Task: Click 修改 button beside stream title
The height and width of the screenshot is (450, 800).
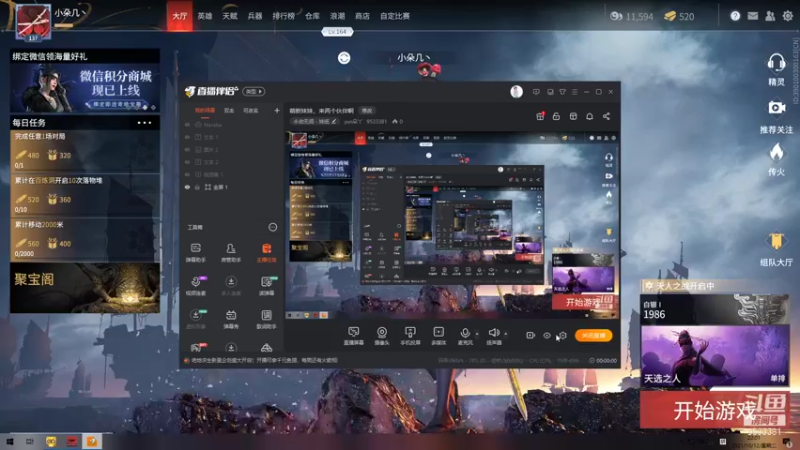Action: coord(367,111)
